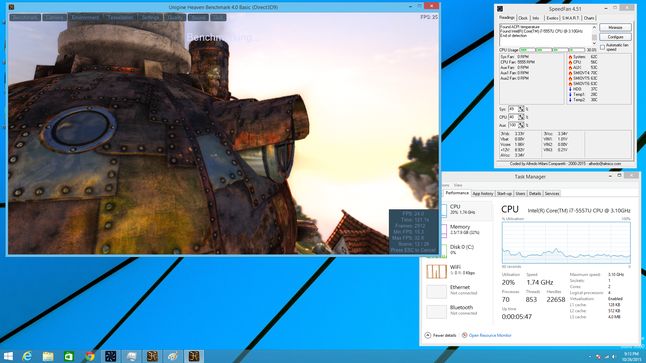Screen dimensions: 646x363
Task: Click '22658' handles value in Task Manager
Action: click(x=556, y=300)
